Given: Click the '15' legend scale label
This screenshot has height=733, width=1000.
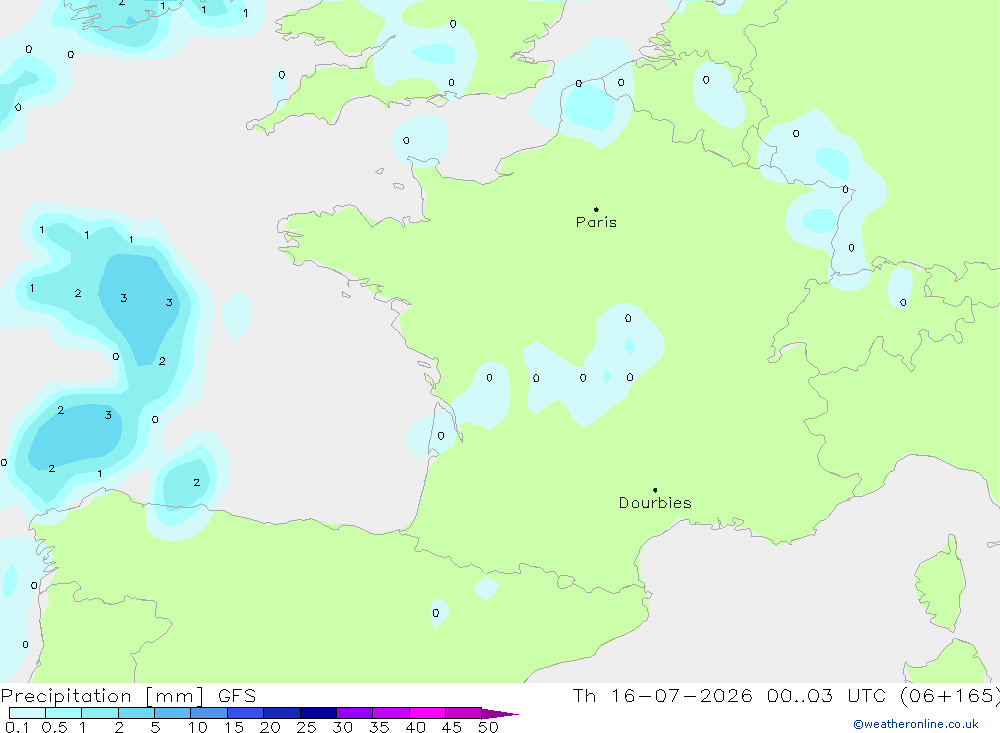Looking at the screenshot, I should point(234,727).
